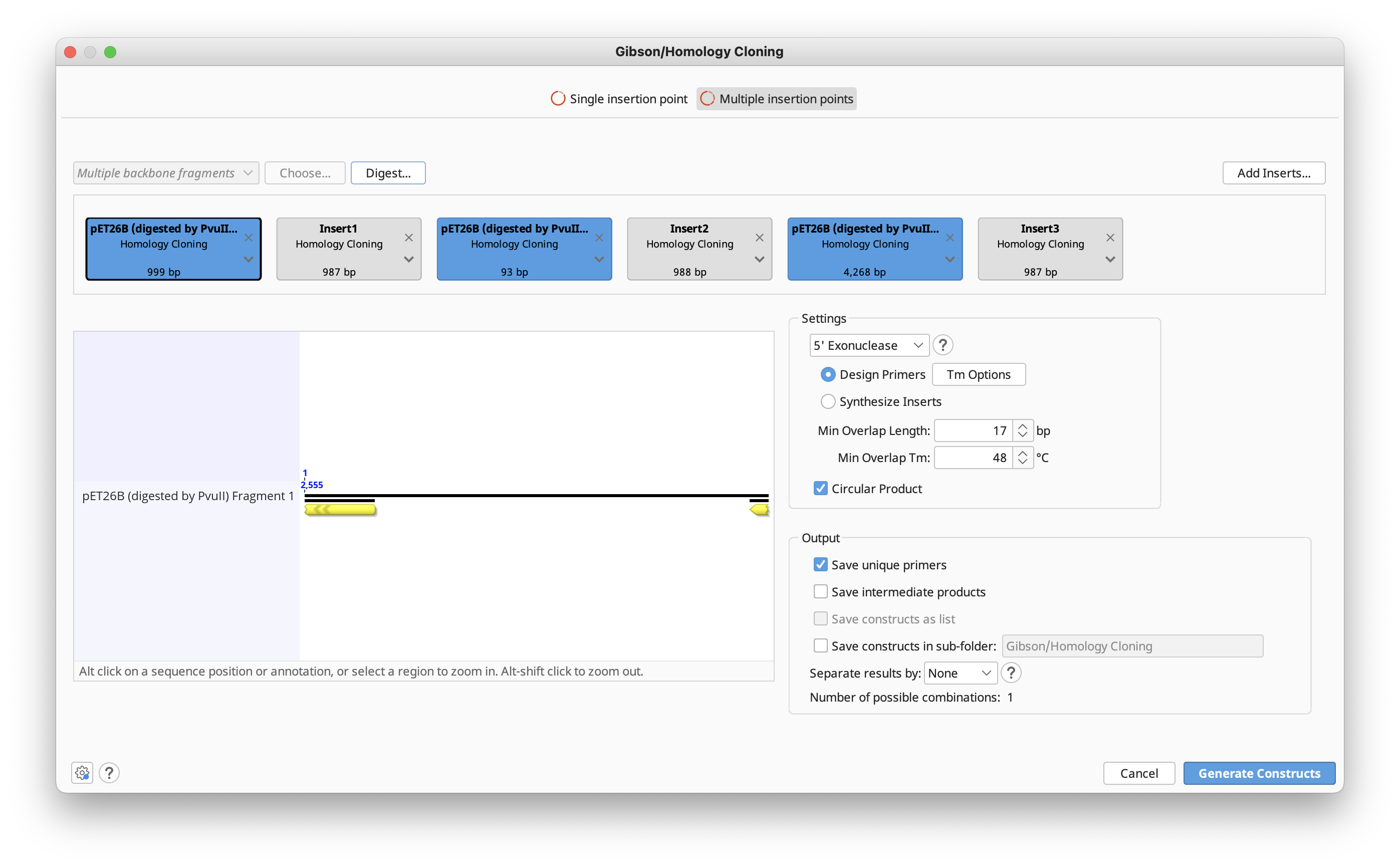Open the Multiple backbone fragments dropdown
Image resolution: width=1400 pixels, height=867 pixels.
pos(166,173)
